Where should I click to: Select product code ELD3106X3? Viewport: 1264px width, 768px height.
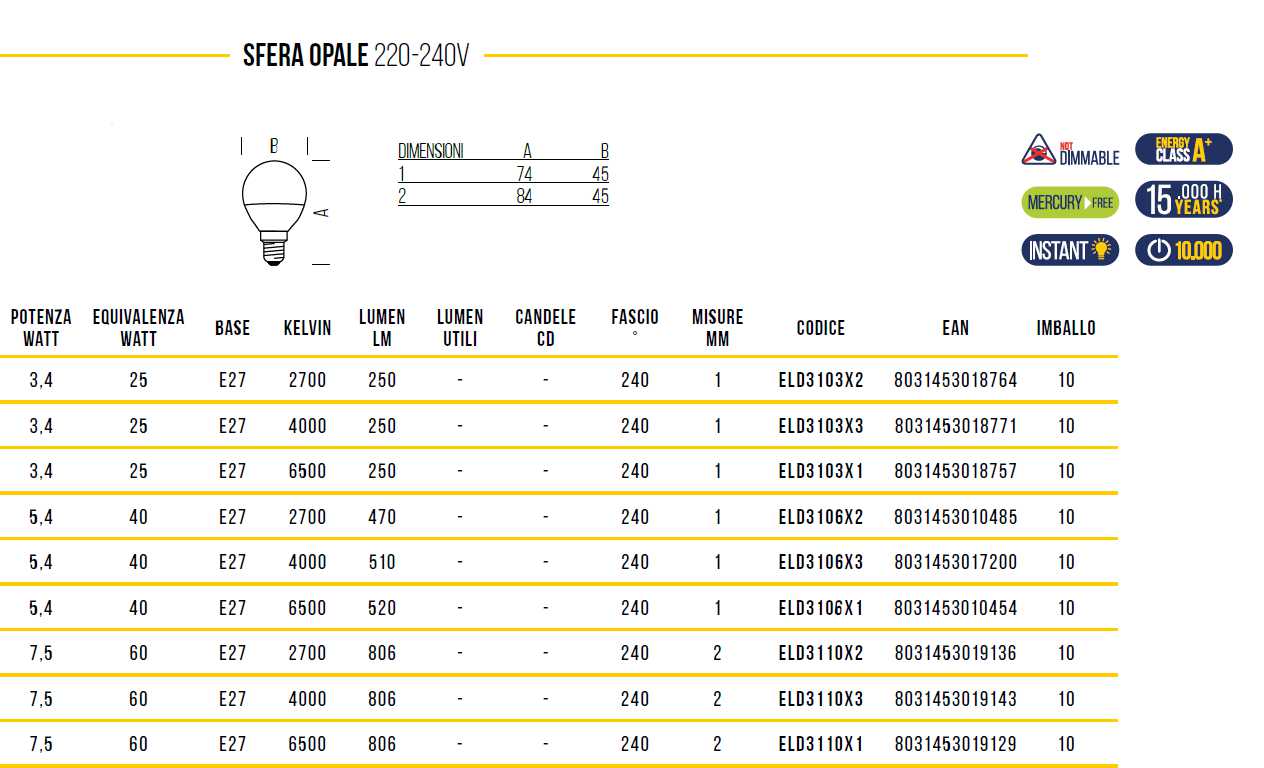coord(820,562)
